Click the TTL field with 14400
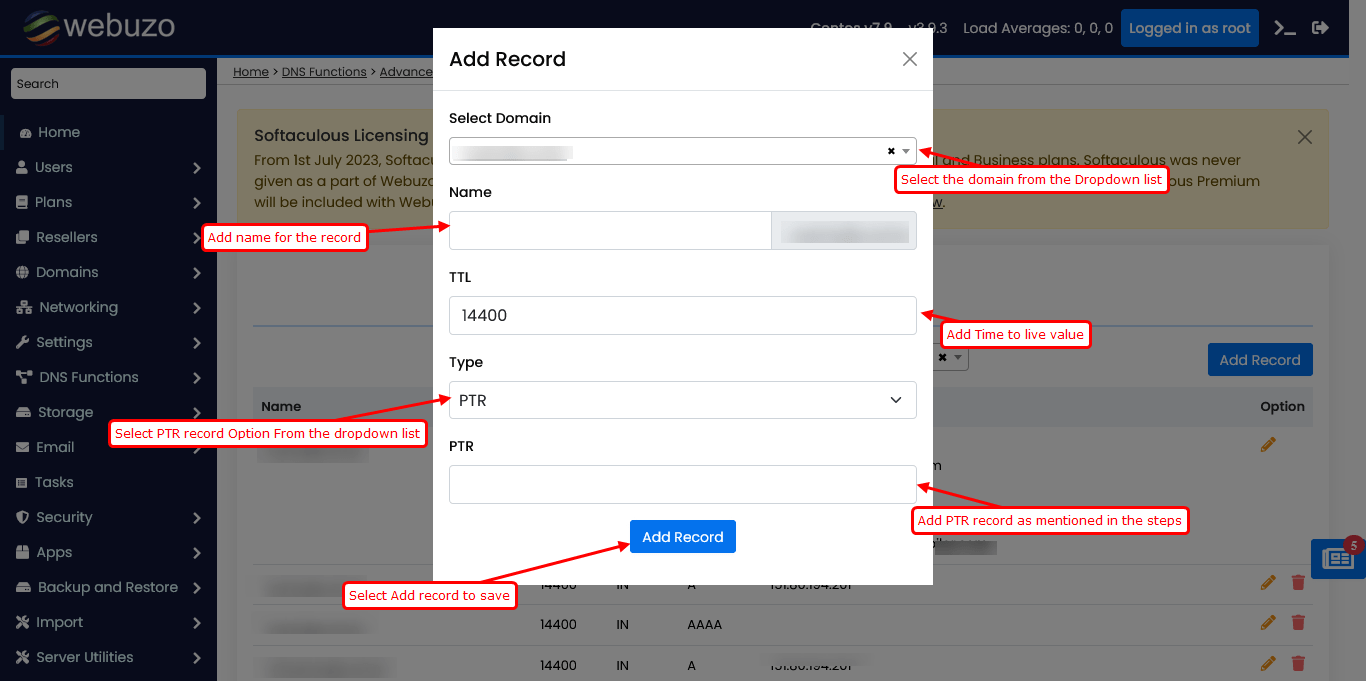1366x681 pixels. click(x=683, y=315)
